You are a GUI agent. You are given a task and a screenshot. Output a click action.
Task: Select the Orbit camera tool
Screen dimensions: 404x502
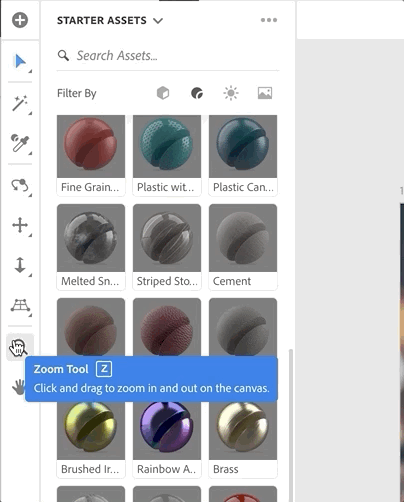pyautogui.click(x=20, y=185)
